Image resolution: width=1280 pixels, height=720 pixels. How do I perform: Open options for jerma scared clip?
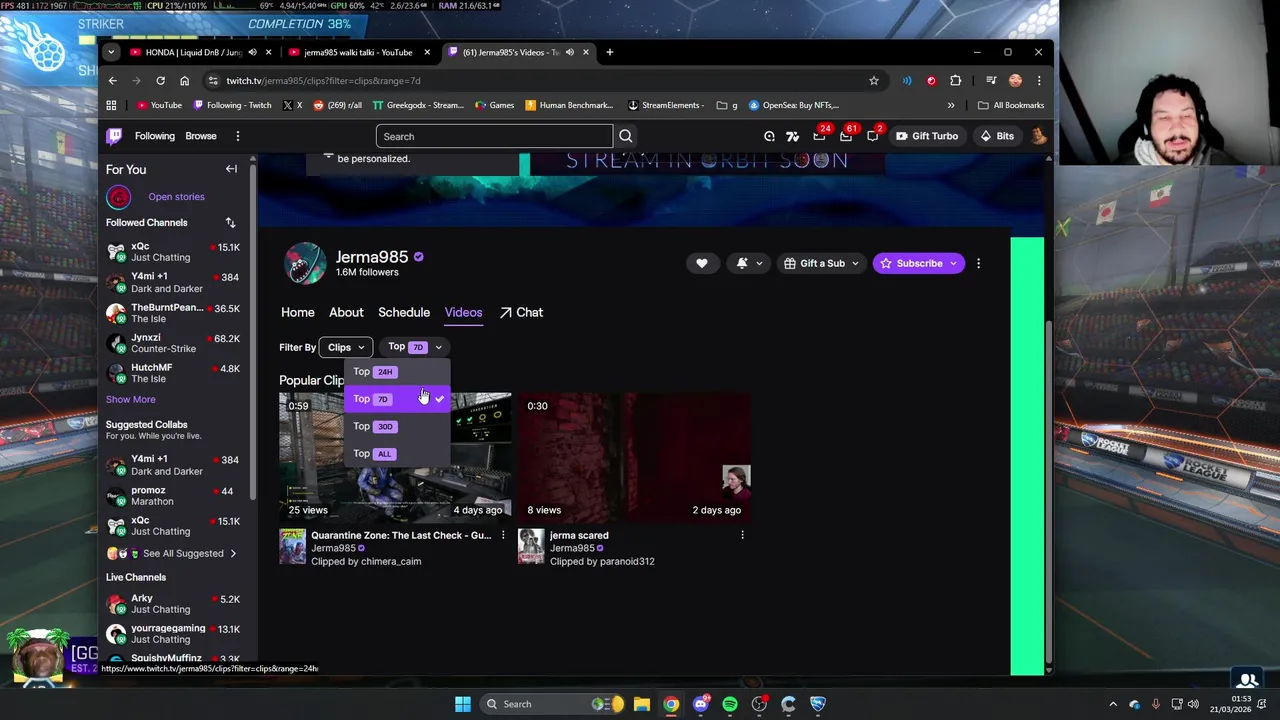click(x=742, y=536)
